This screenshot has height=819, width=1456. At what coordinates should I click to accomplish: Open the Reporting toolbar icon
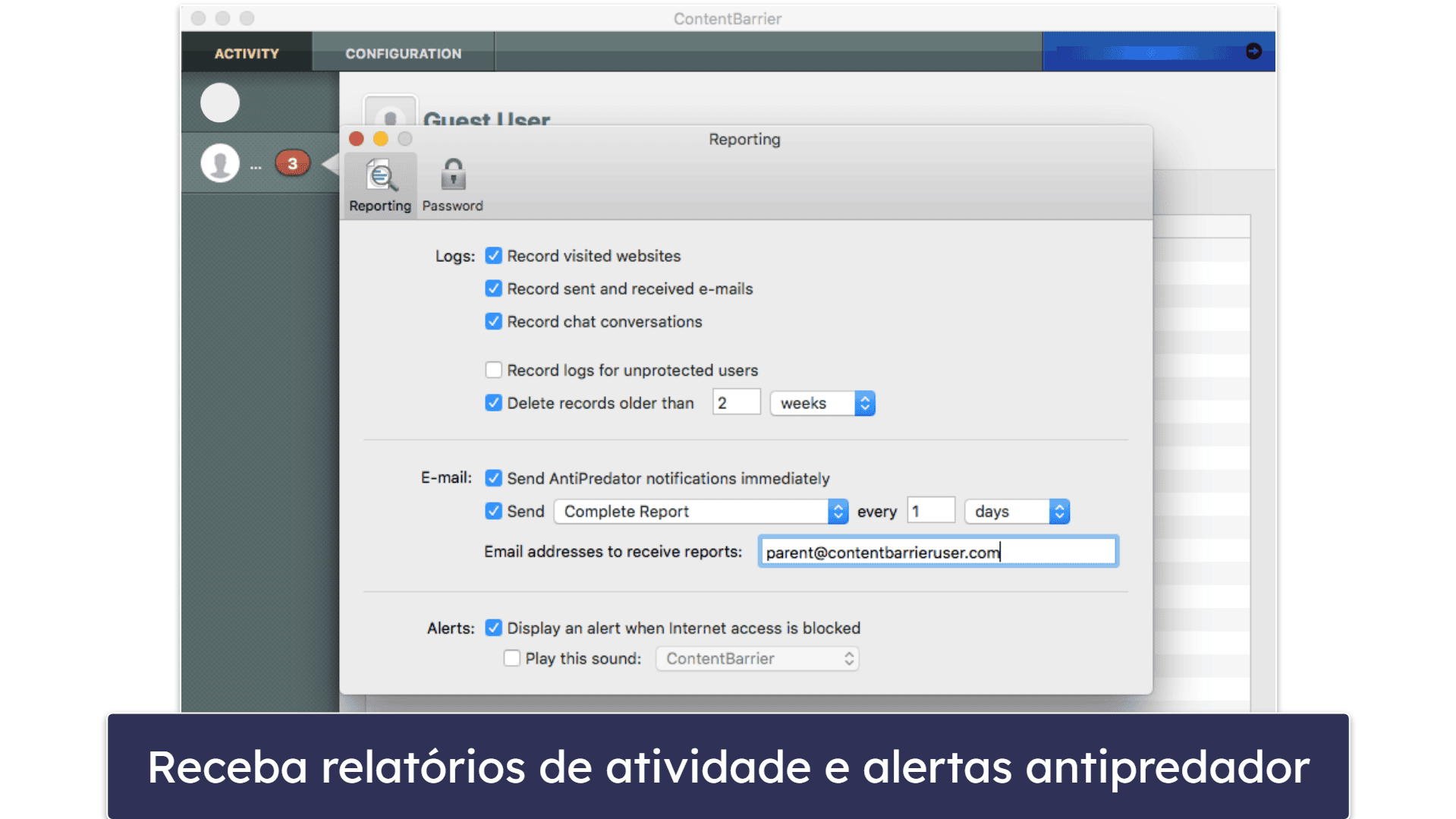(x=380, y=185)
